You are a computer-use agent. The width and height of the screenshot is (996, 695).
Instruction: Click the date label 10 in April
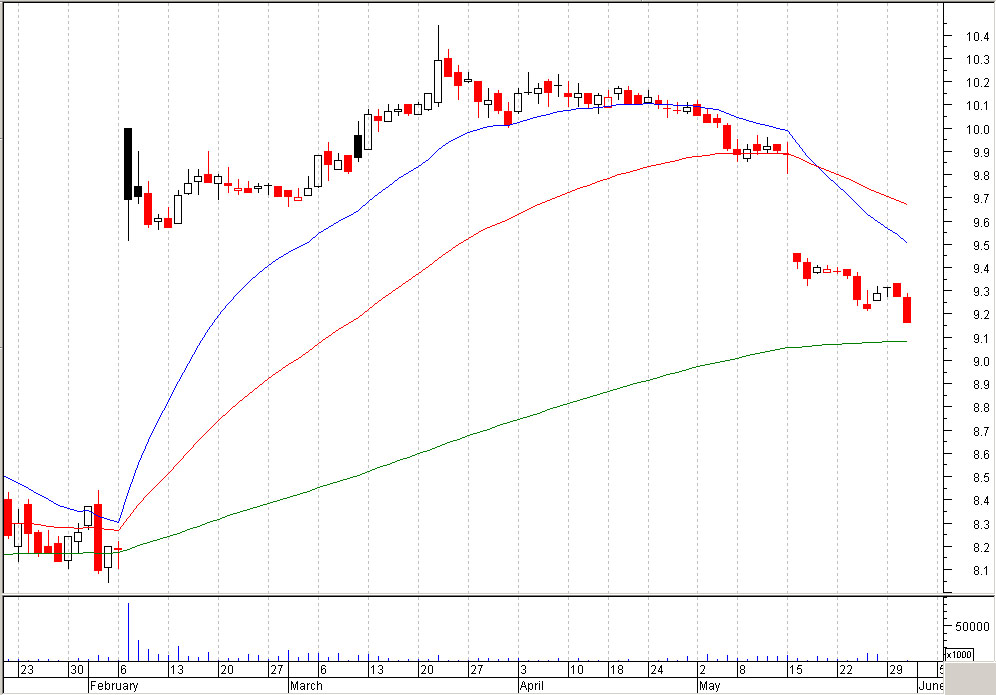coord(576,670)
